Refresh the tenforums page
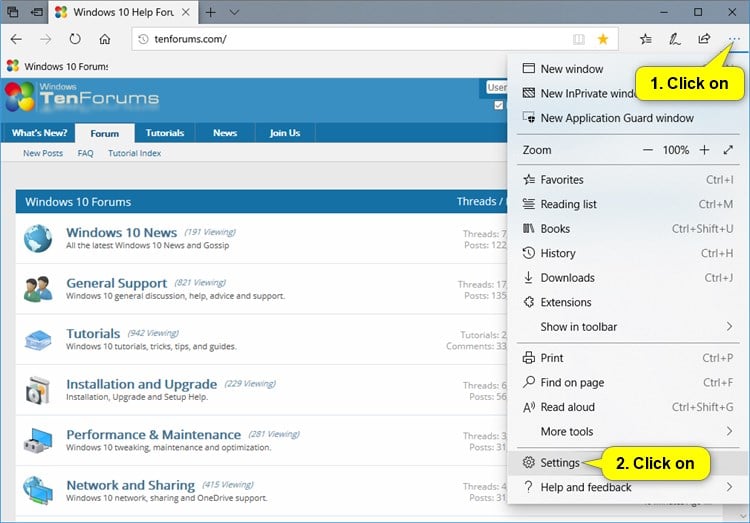This screenshot has width=750, height=523. click(75, 39)
